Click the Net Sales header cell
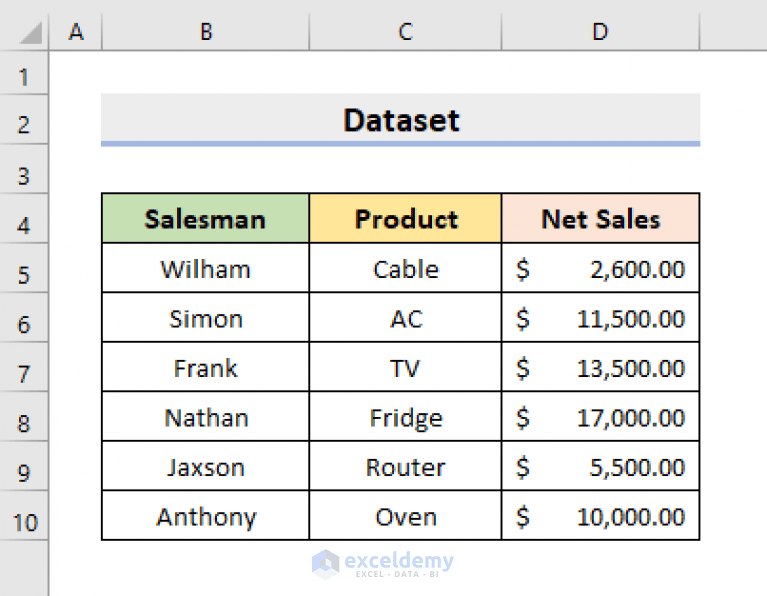 click(600, 218)
